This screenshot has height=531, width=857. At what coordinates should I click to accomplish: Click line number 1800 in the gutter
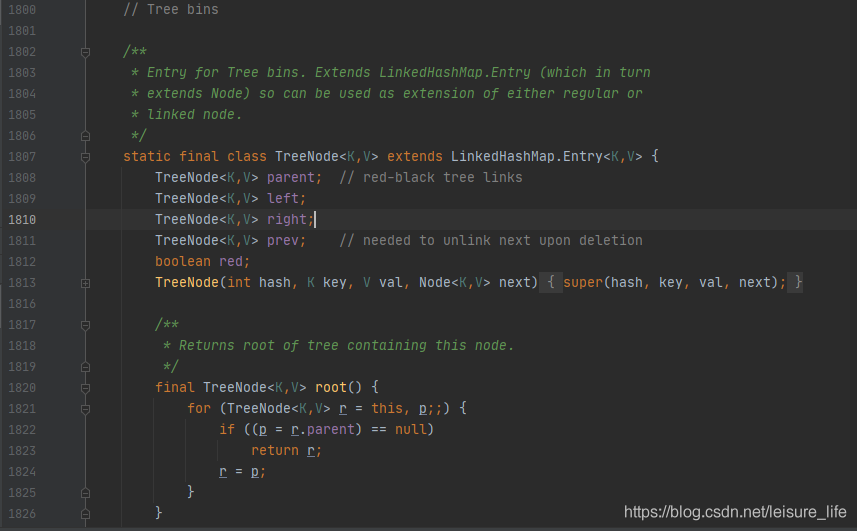tap(22, 10)
